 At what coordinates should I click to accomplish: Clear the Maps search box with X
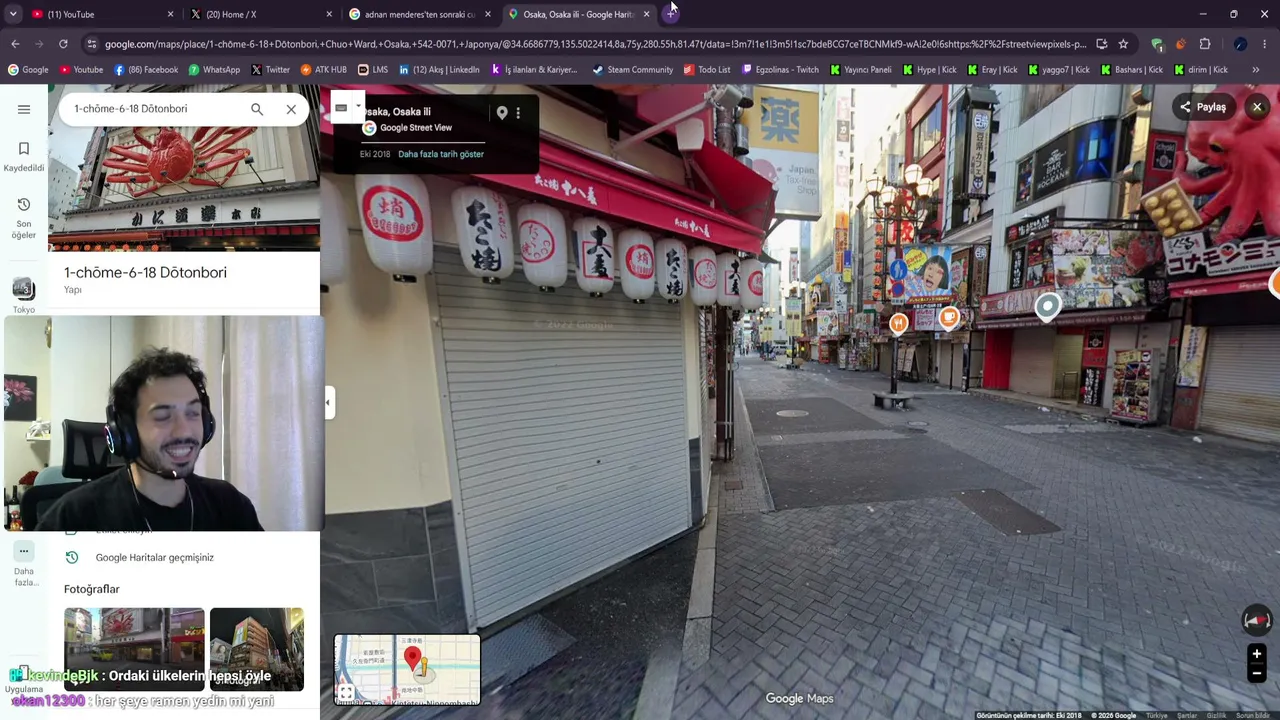291,109
